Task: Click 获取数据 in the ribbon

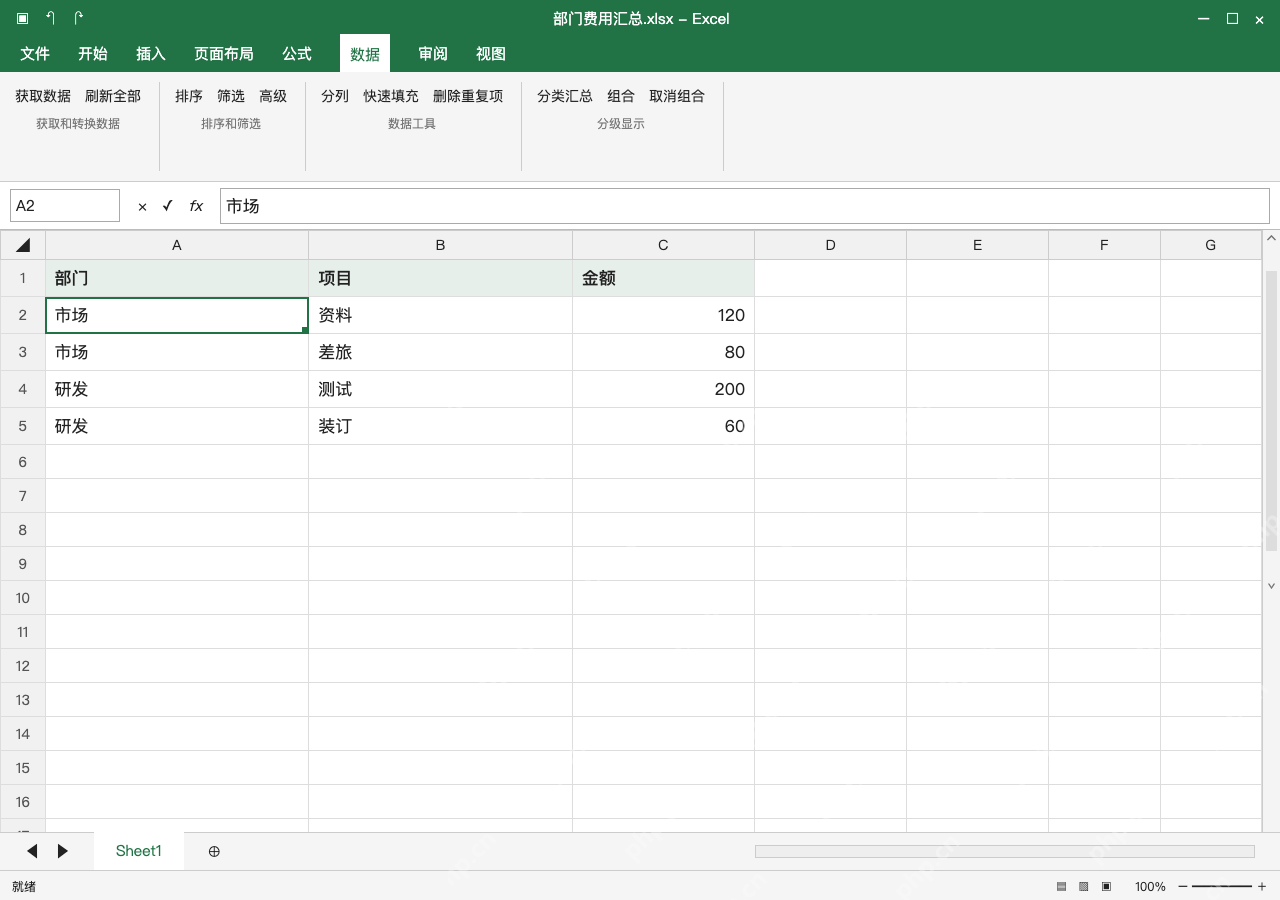Action: coord(43,96)
